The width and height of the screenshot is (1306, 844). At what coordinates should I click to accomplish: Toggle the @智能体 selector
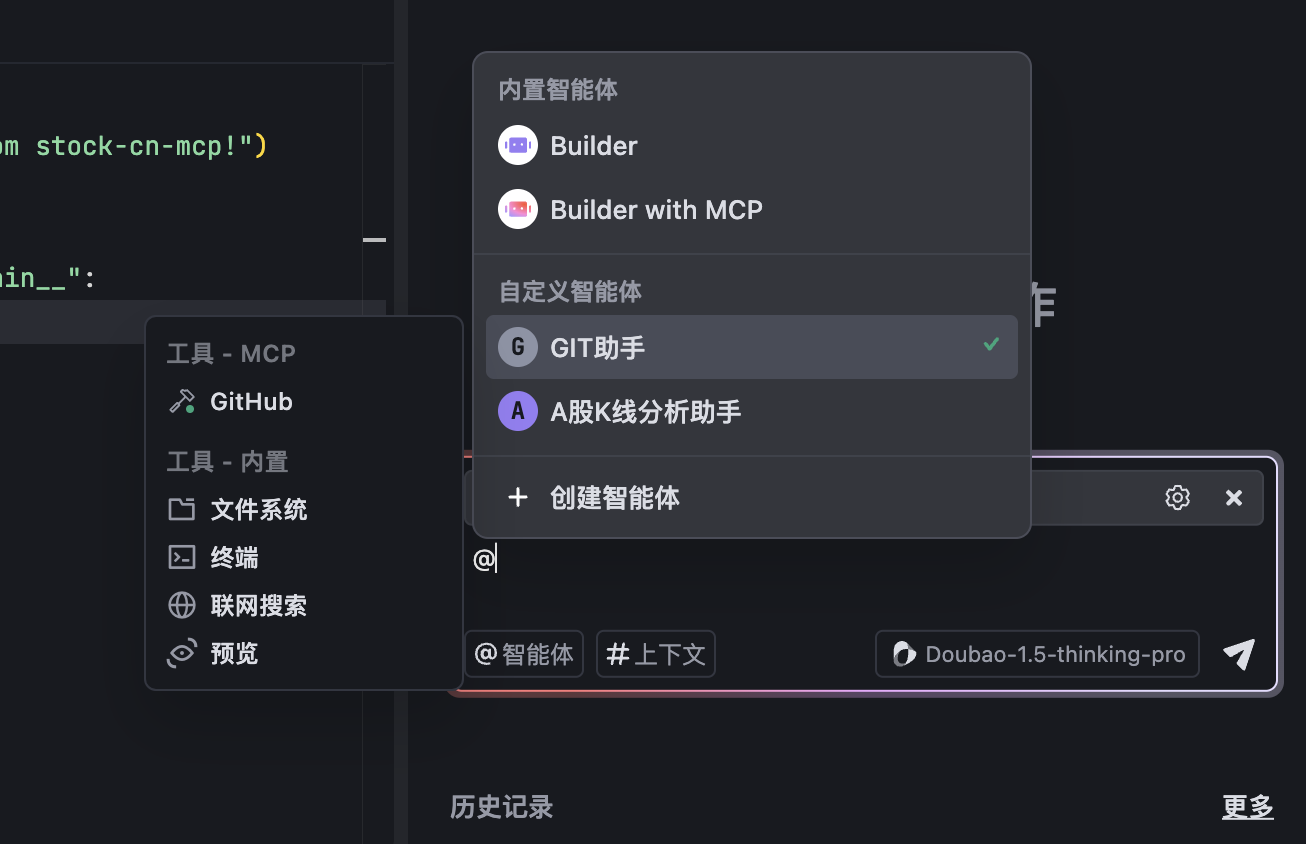click(x=523, y=654)
